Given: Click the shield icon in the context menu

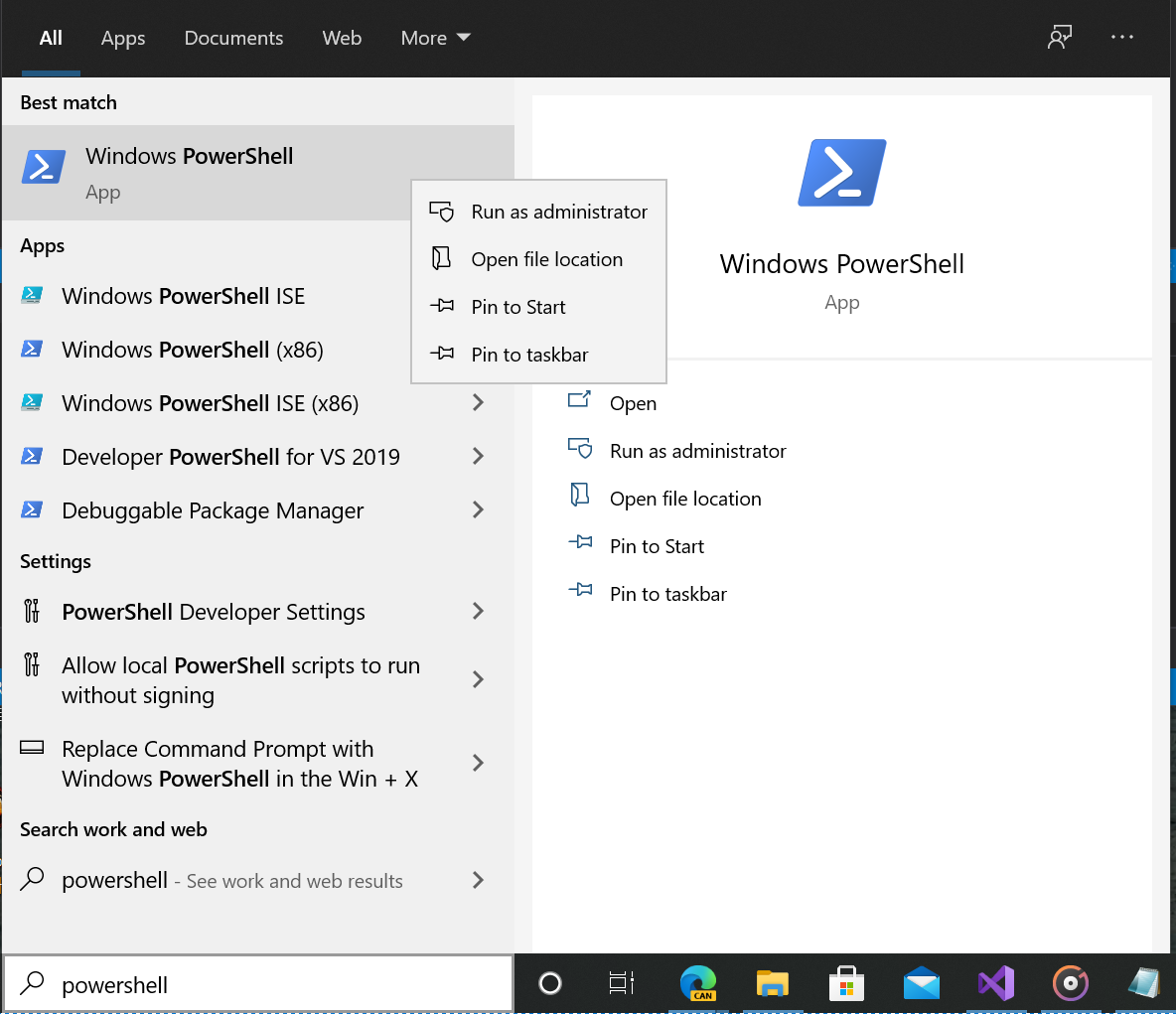Looking at the screenshot, I should pos(441,212).
